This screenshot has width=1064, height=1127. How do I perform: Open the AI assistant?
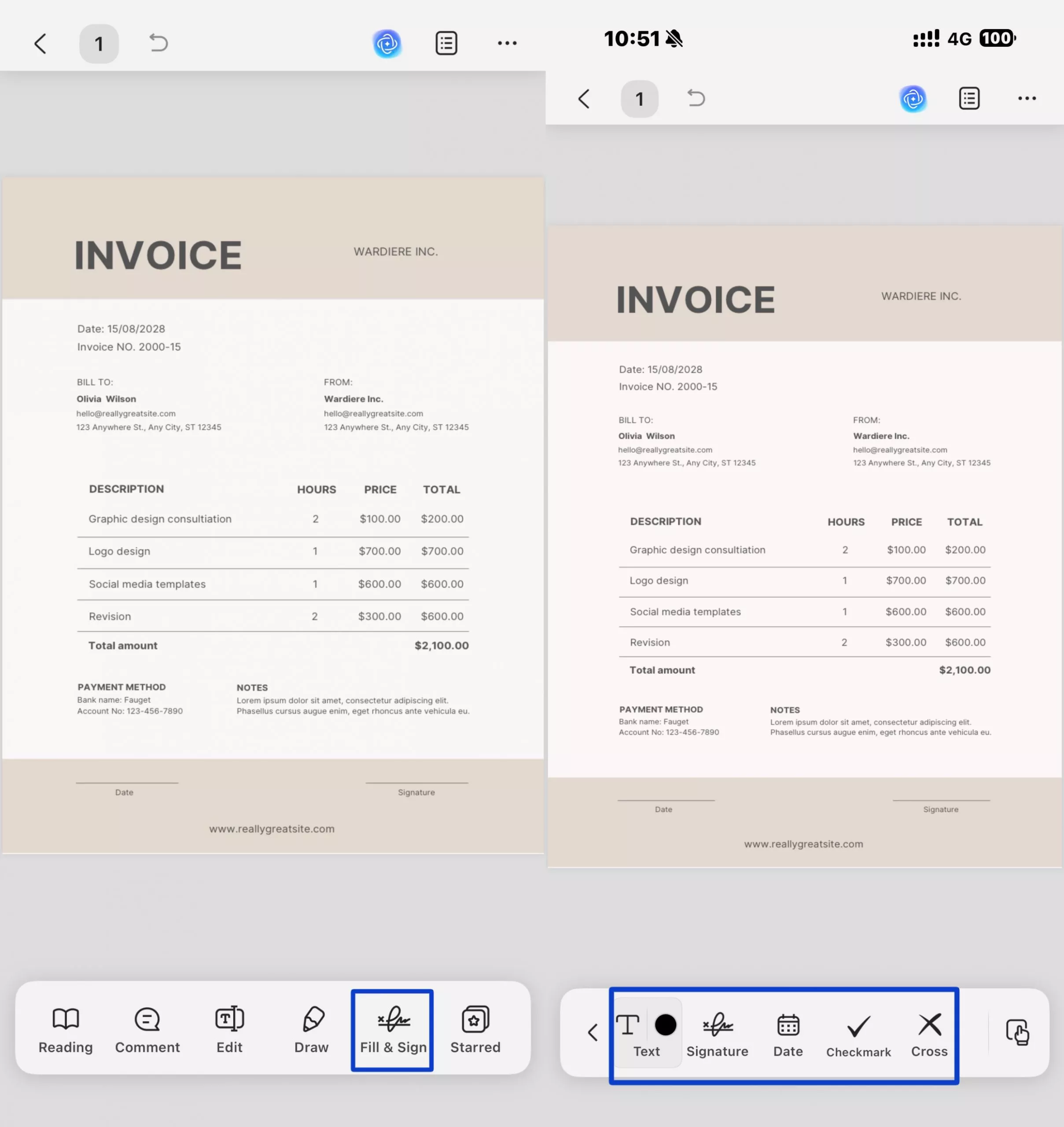(x=386, y=43)
